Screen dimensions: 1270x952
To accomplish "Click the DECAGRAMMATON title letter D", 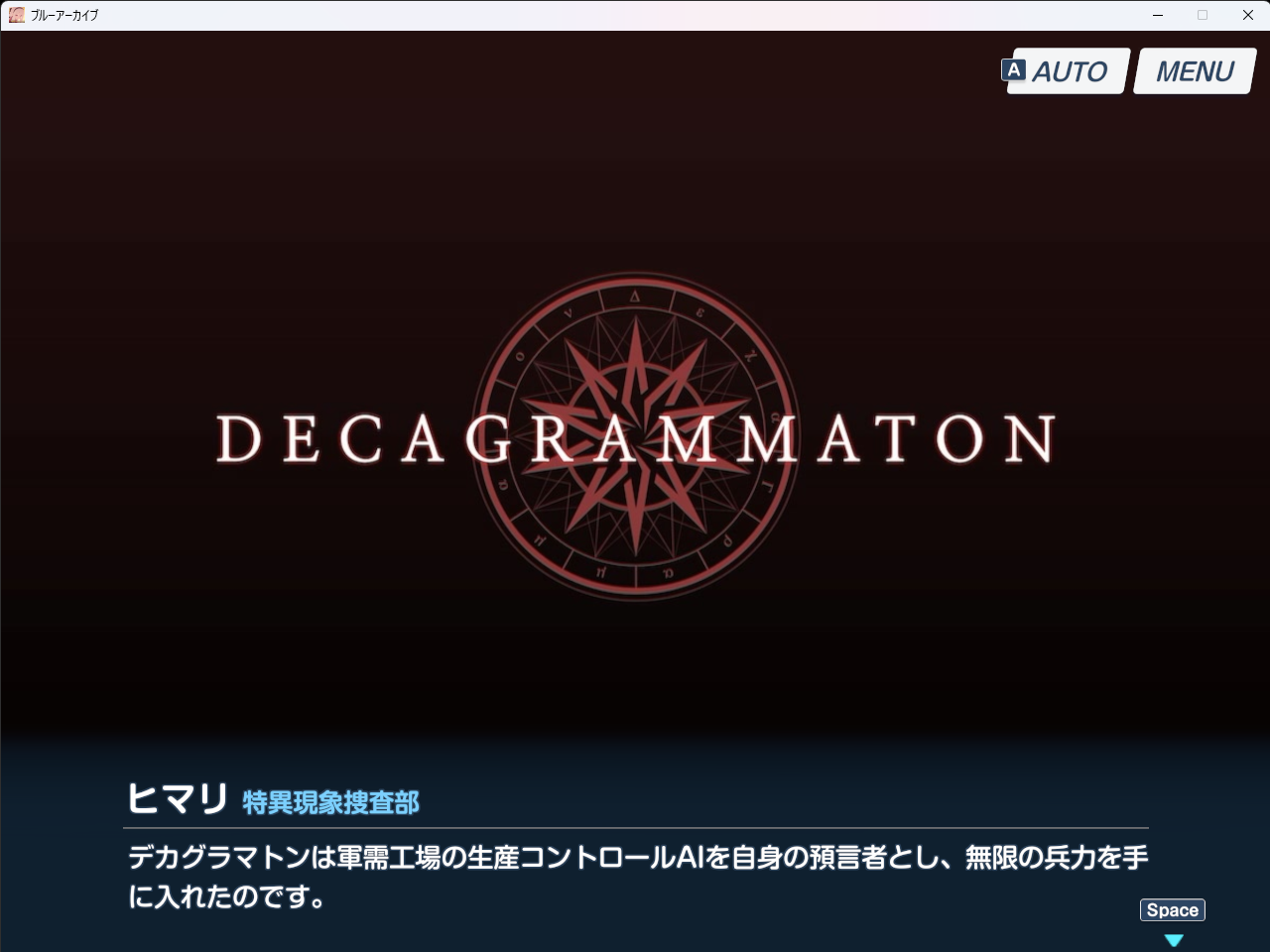I will click(238, 439).
